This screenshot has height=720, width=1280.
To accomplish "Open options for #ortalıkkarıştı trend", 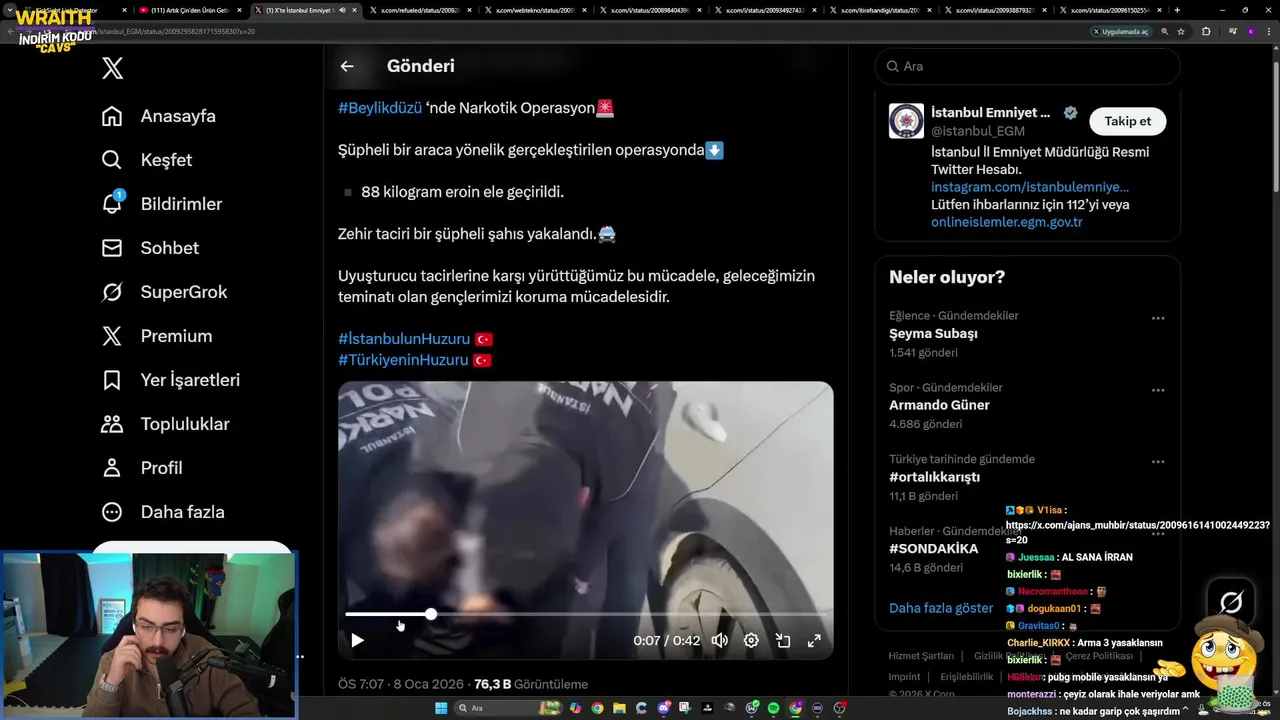I will click(1158, 462).
